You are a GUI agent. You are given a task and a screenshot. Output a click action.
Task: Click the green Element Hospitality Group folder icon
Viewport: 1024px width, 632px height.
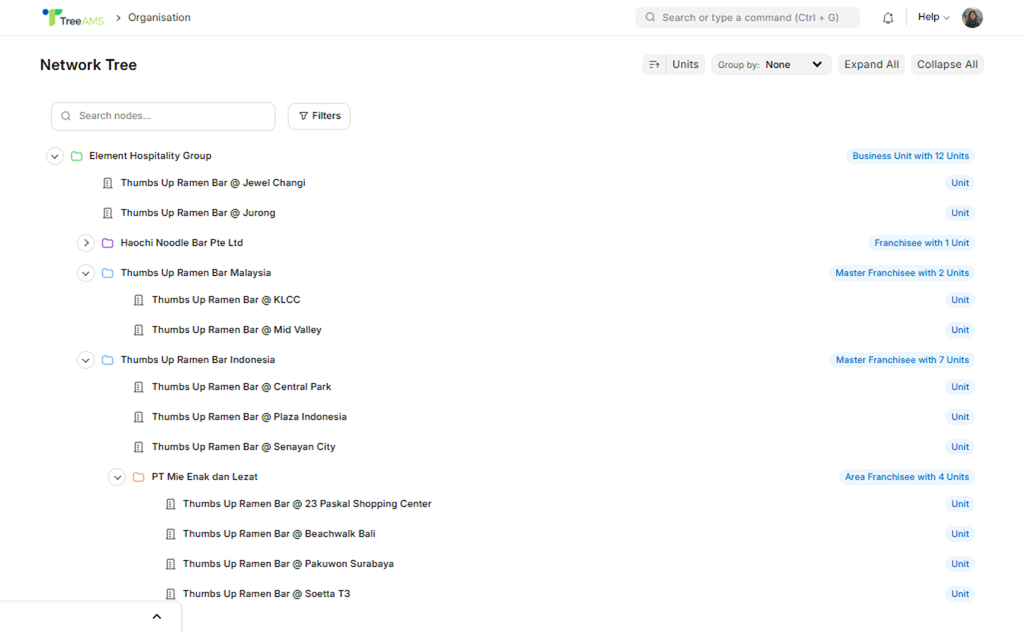tap(77, 156)
